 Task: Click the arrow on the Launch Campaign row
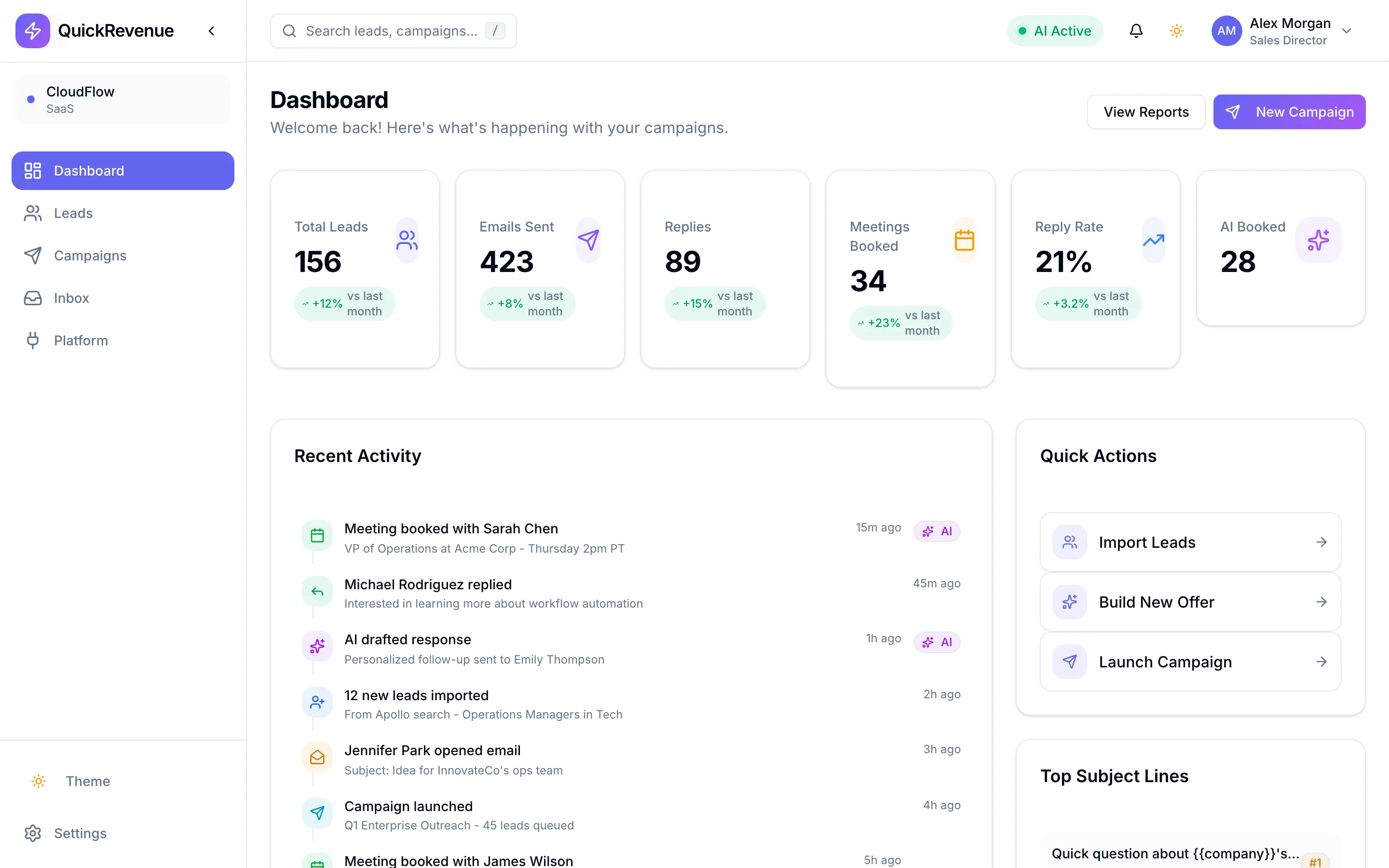(x=1321, y=662)
